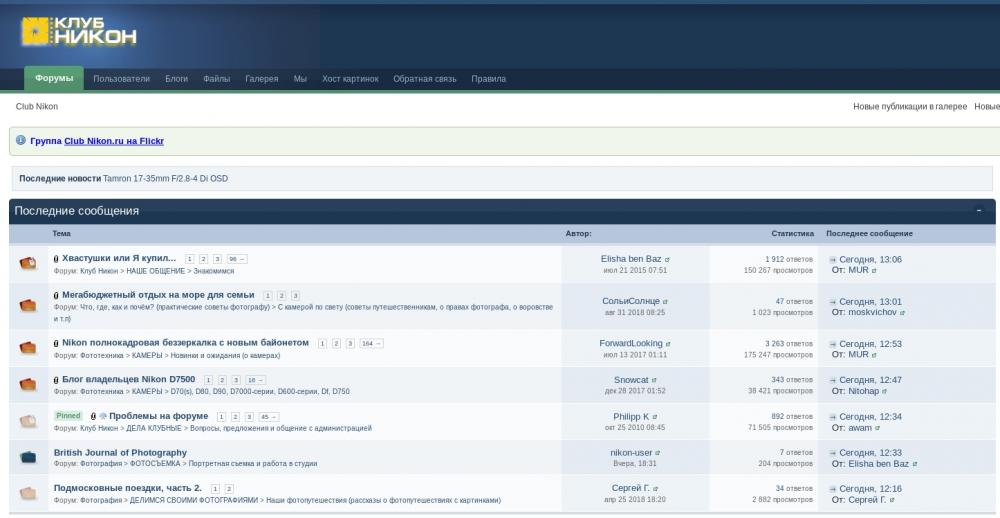The width and height of the screenshot is (1000, 518).
Task: Open author profile ForwardLooking
Action: tap(631, 343)
